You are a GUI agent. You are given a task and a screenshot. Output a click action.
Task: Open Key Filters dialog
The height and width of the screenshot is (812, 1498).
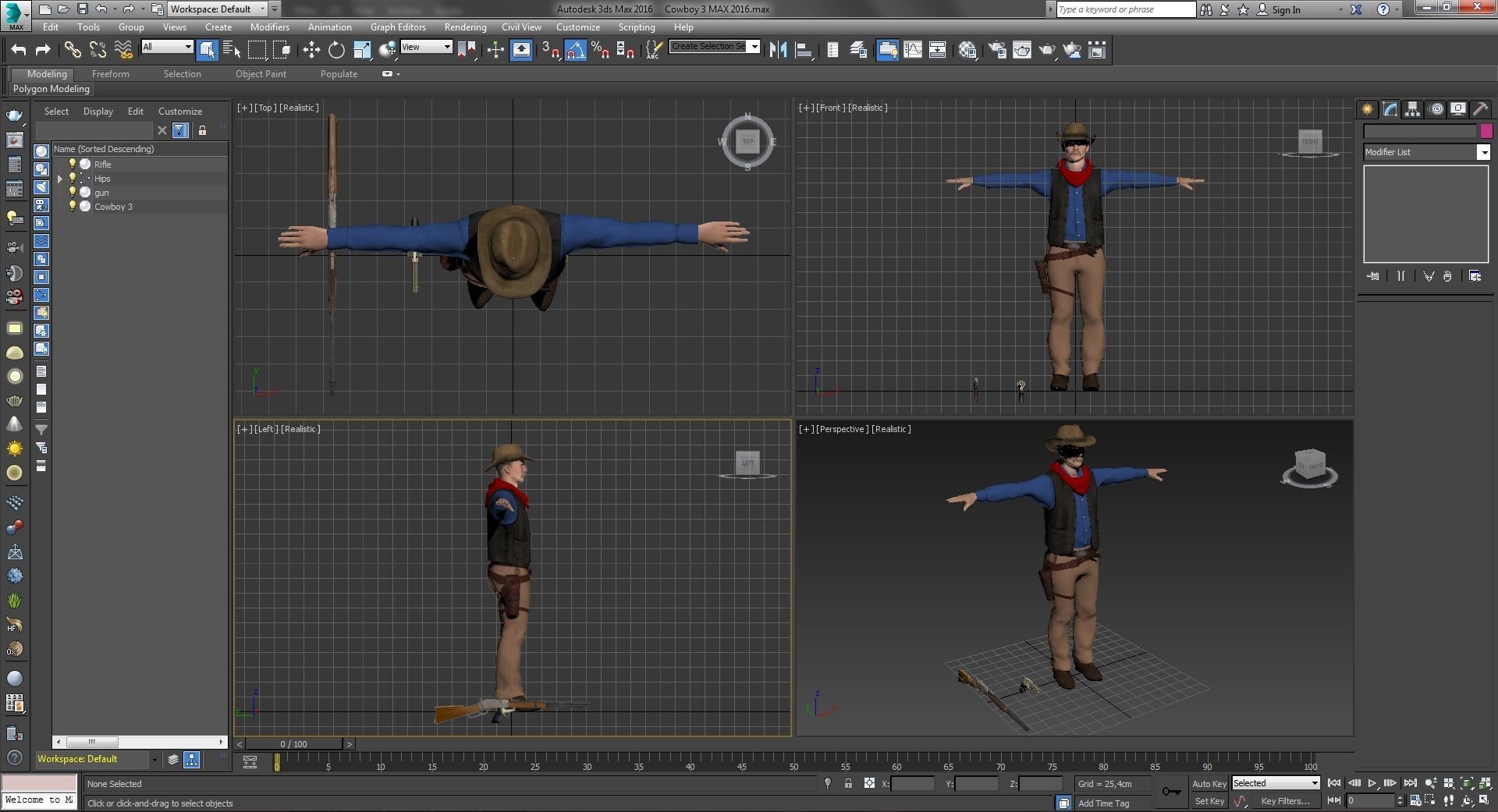[1286, 801]
